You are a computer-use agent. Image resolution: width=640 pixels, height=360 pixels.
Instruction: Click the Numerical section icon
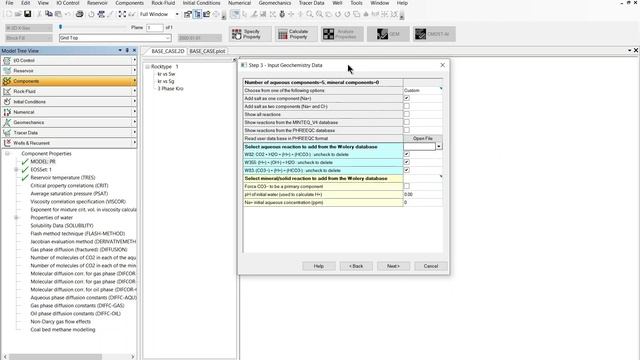click(x=7, y=112)
